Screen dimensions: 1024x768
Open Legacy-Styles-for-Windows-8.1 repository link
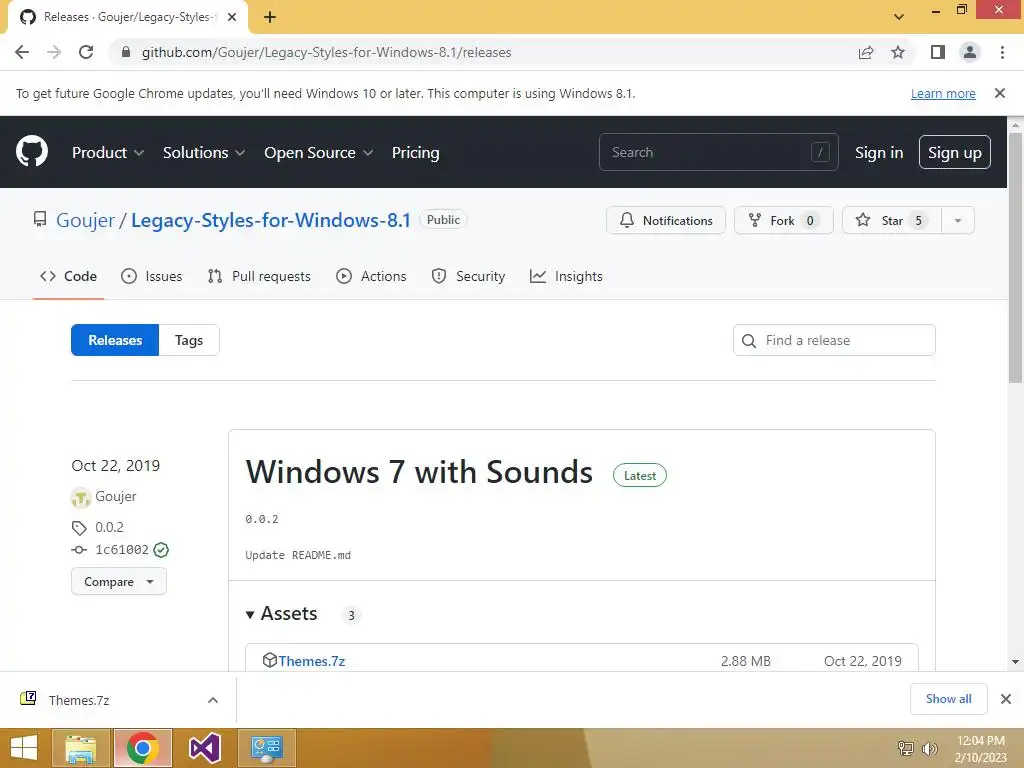(271, 220)
